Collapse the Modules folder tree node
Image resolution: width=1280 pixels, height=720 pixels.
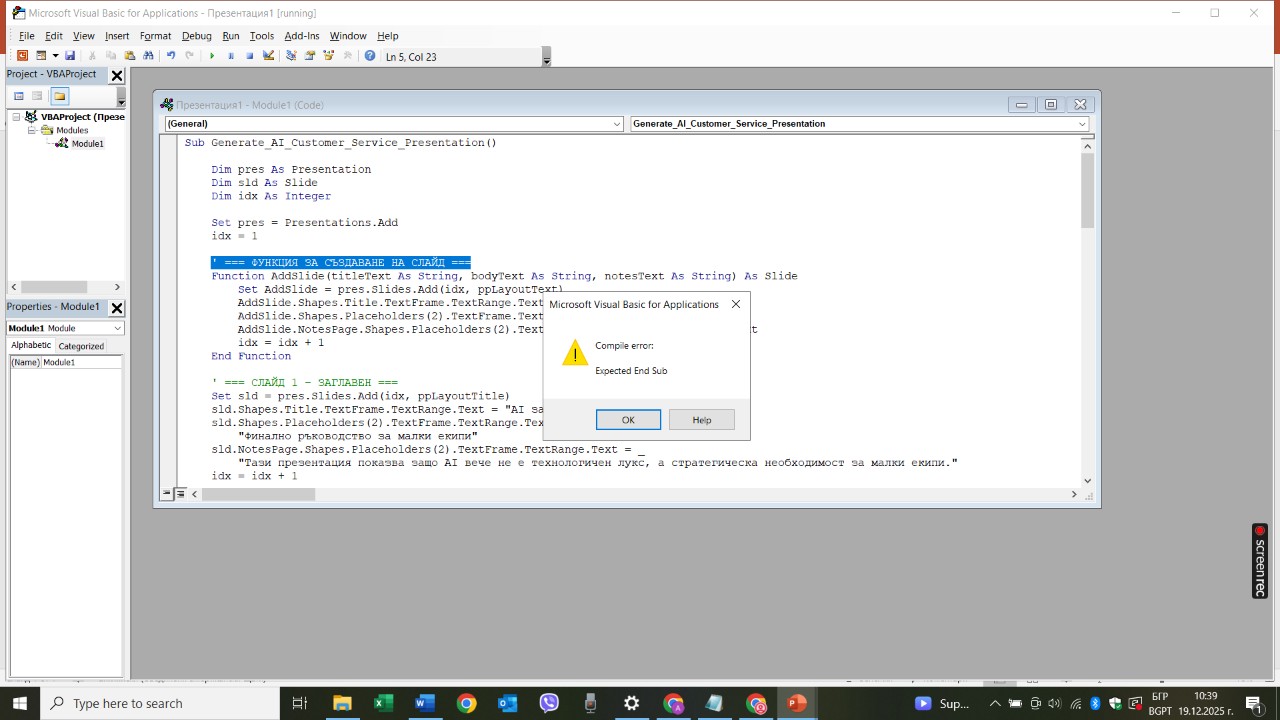pos(32,130)
